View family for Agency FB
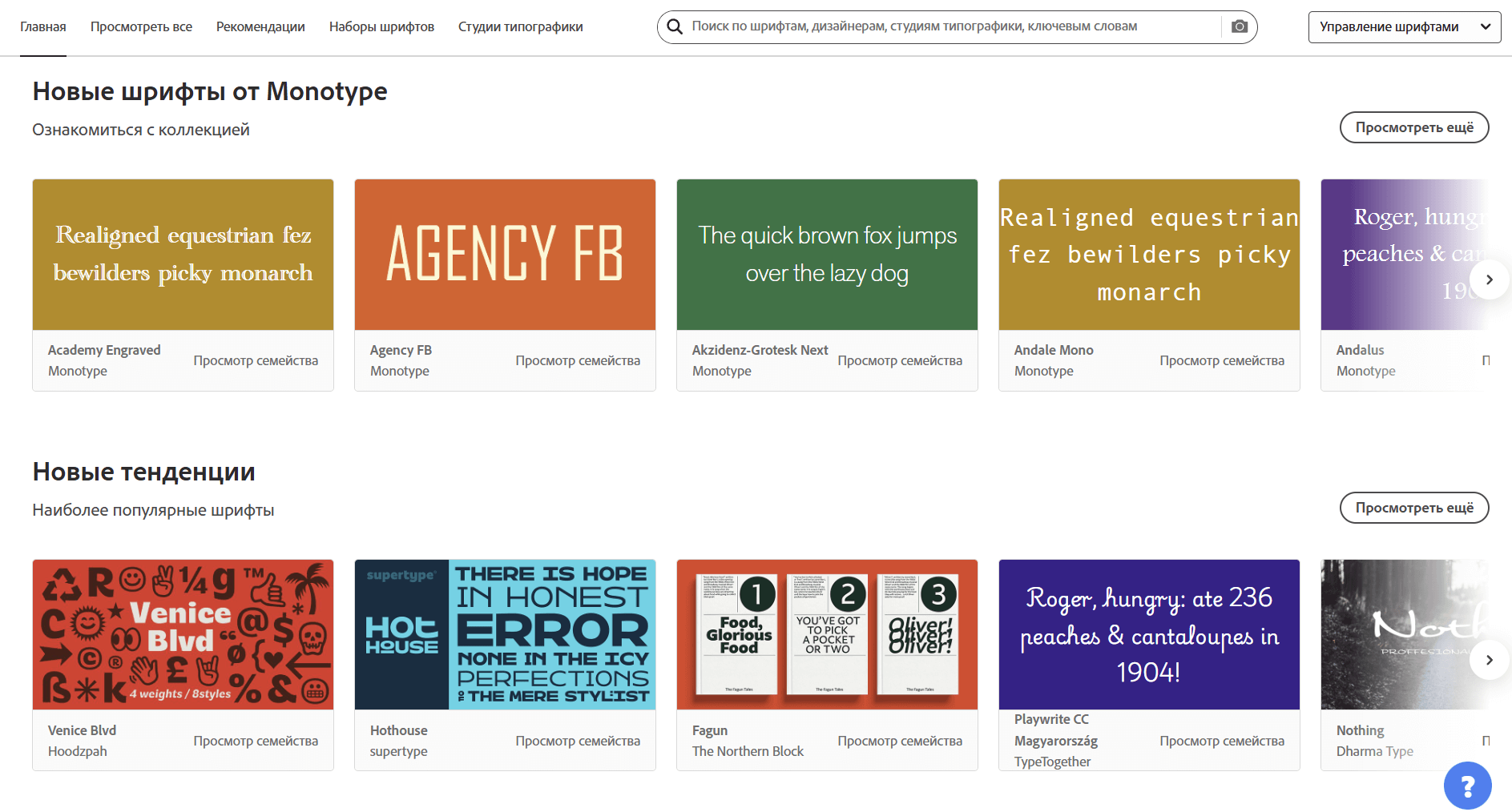This screenshot has width=1512, height=812. 578,360
